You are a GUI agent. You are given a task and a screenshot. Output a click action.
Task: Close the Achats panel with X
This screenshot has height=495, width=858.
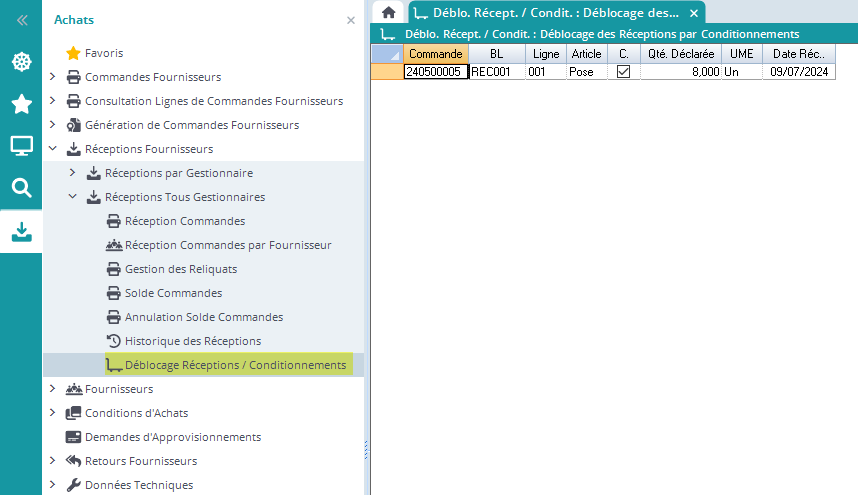350,20
